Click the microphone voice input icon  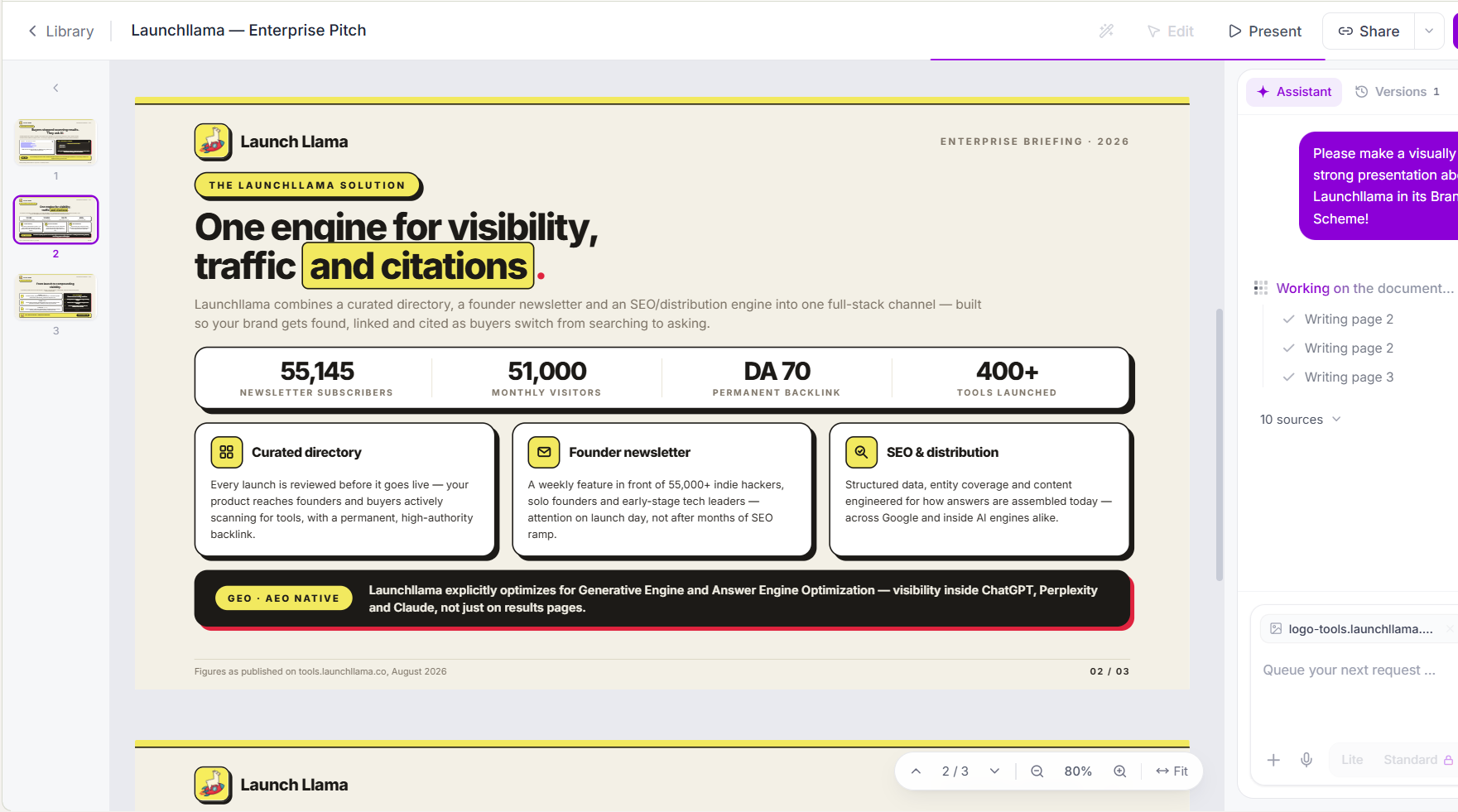tap(1306, 760)
